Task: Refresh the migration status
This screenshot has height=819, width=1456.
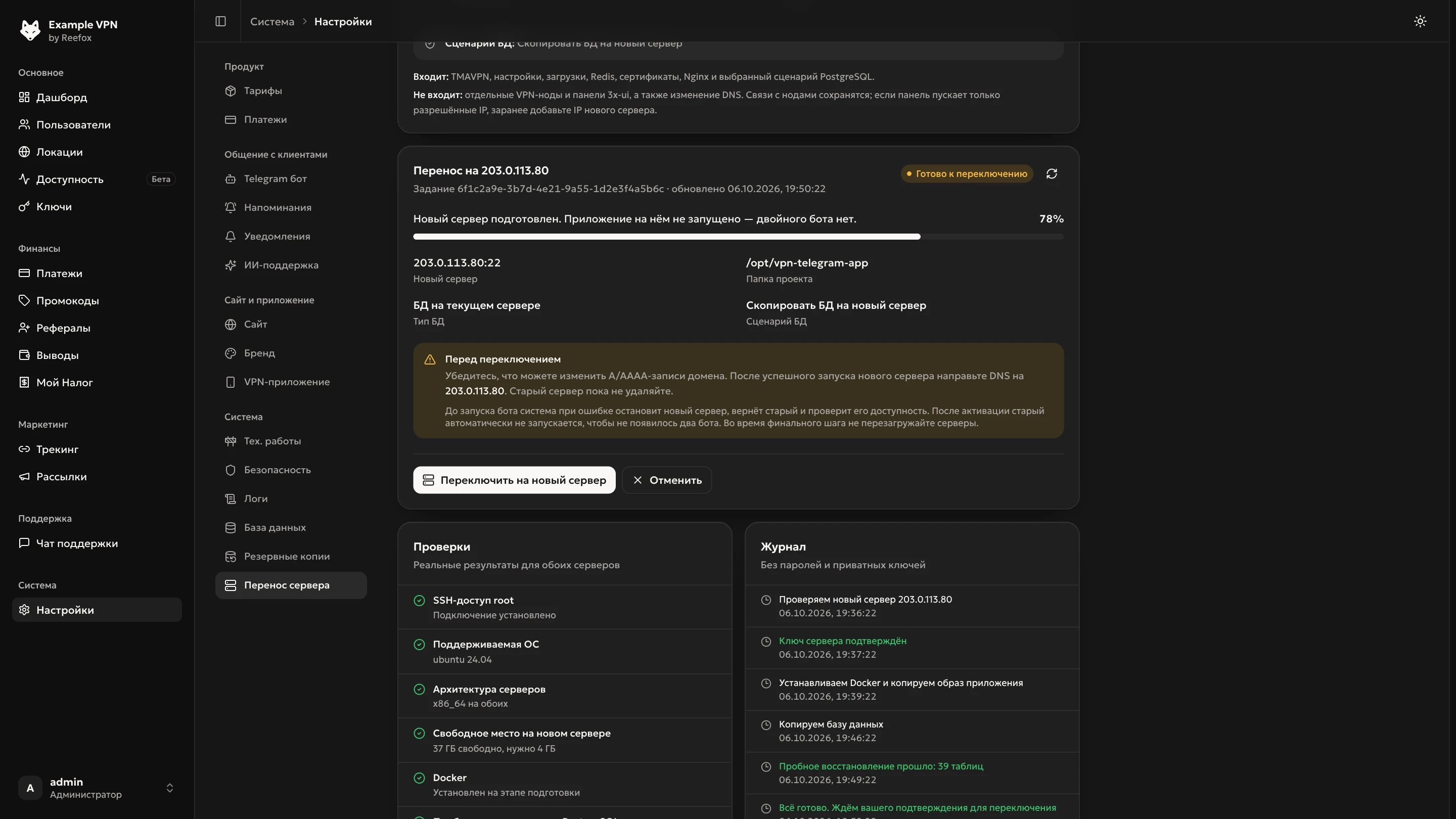Action: 1052,173
